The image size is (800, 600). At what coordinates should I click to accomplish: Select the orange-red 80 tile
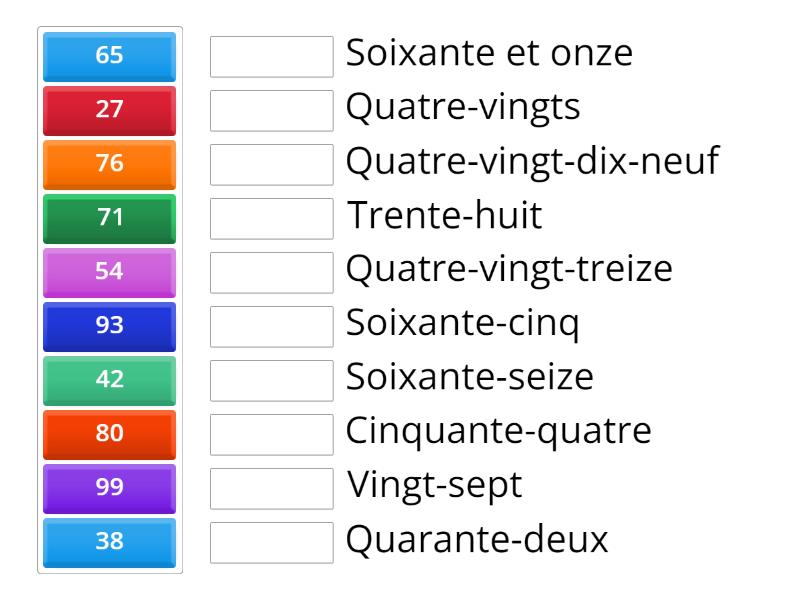pyautogui.click(x=108, y=435)
